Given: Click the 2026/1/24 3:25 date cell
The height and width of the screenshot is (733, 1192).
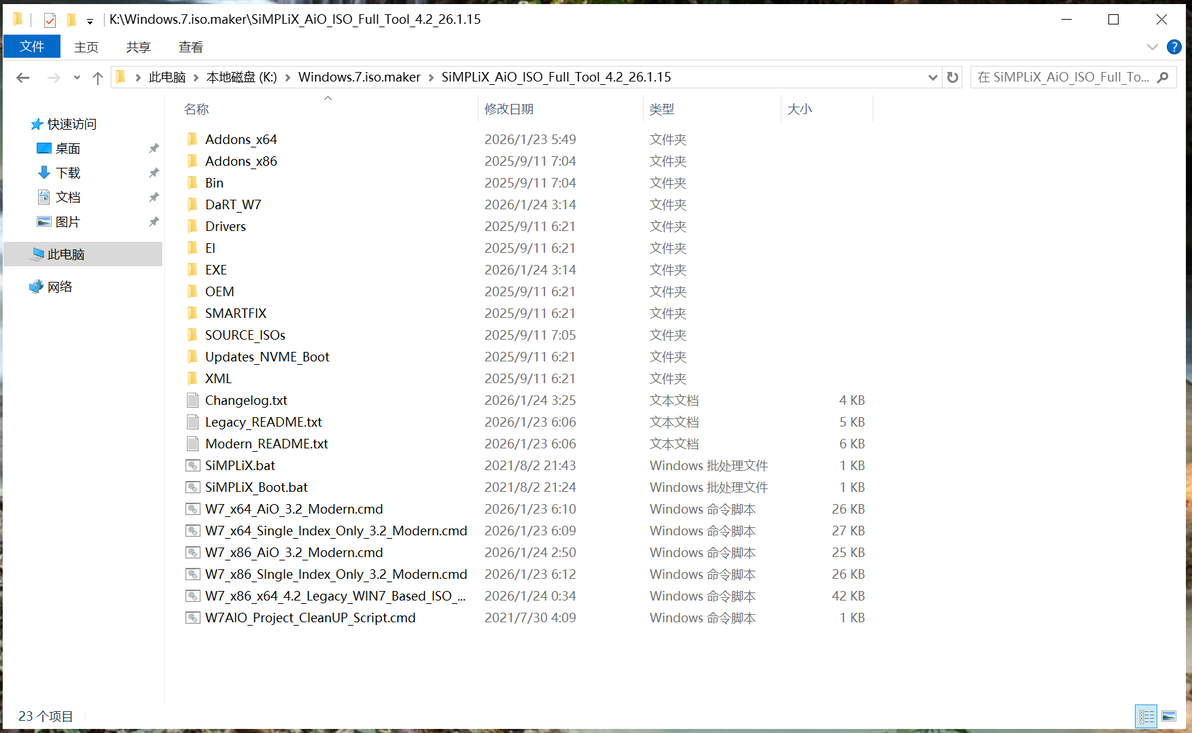Looking at the screenshot, I should pos(530,400).
